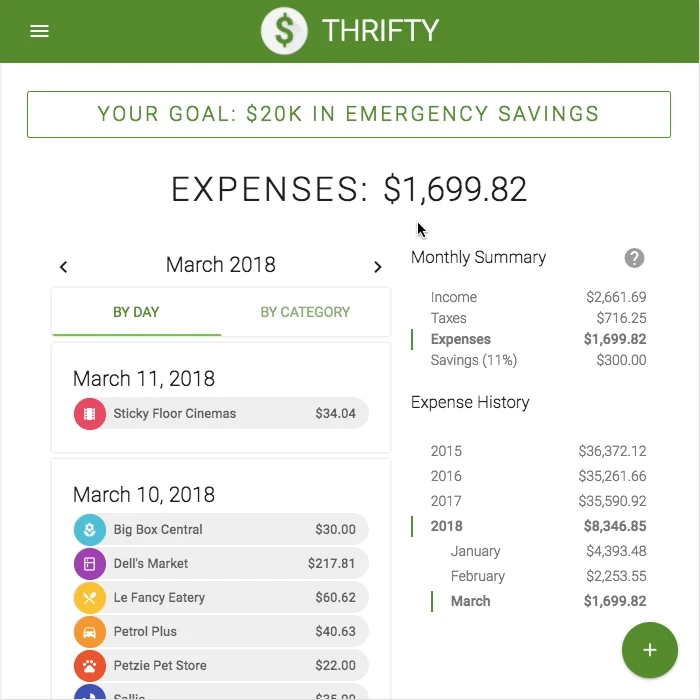Expand the 2015 expense history row
Viewport: 700px width, 700px height.
pyautogui.click(x=538, y=451)
